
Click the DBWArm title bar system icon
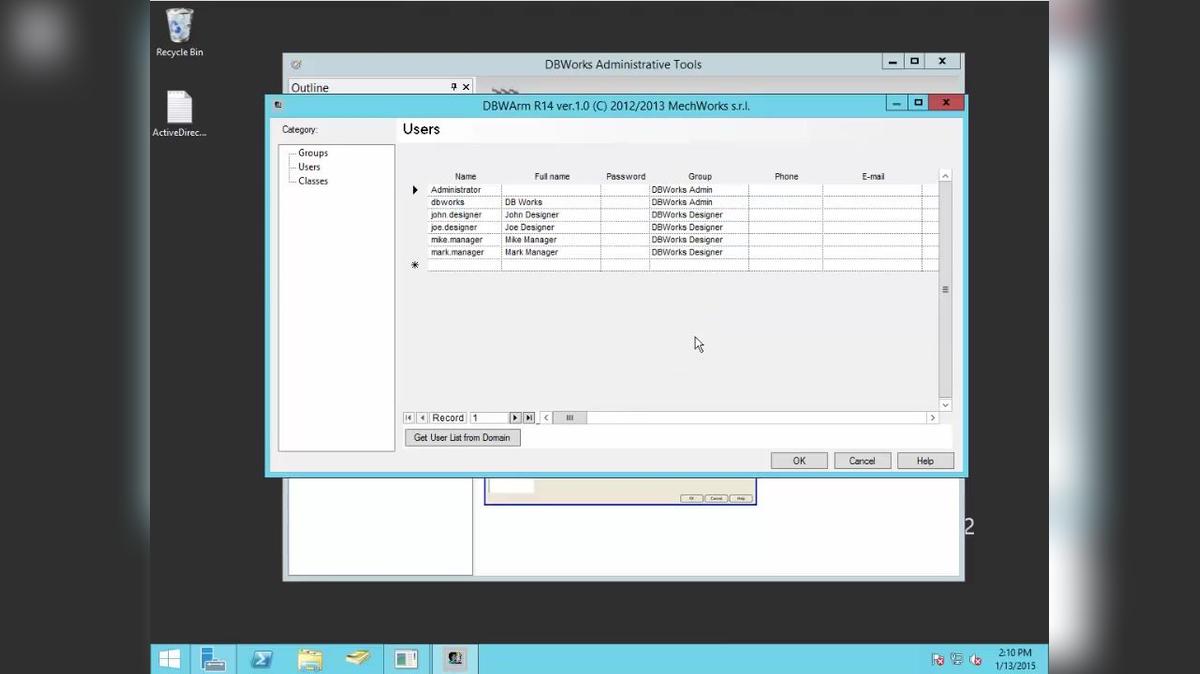pos(278,105)
